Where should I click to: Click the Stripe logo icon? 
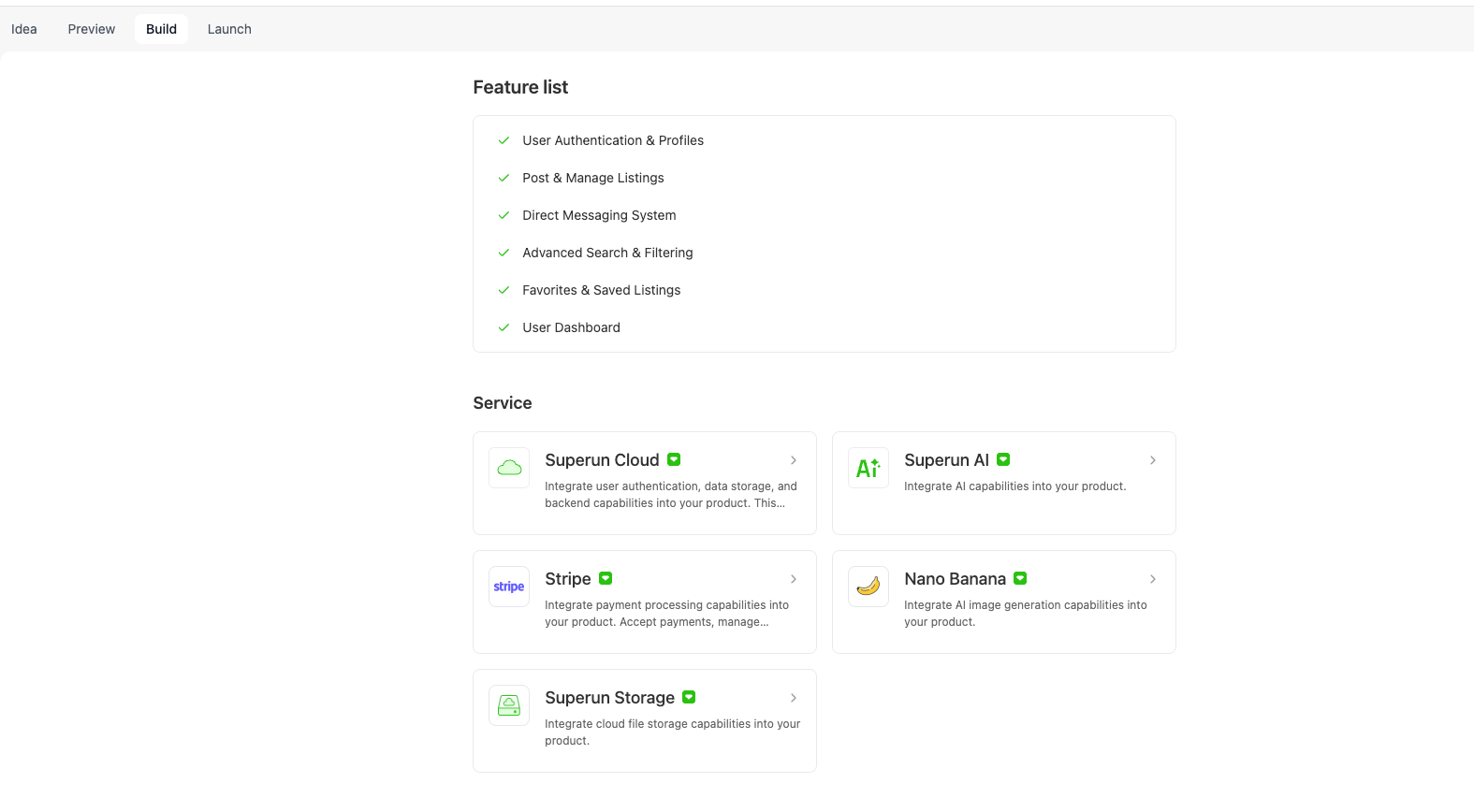(x=509, y=587)
